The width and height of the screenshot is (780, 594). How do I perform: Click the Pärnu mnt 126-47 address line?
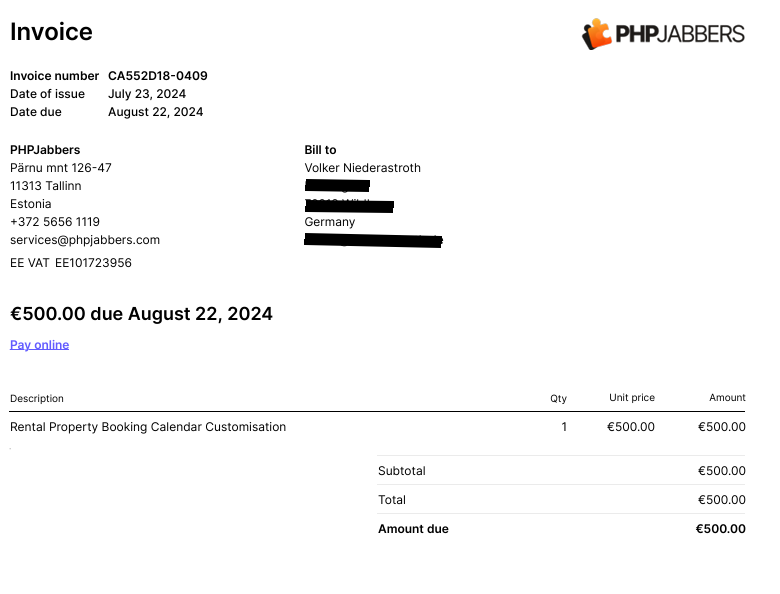61,168
